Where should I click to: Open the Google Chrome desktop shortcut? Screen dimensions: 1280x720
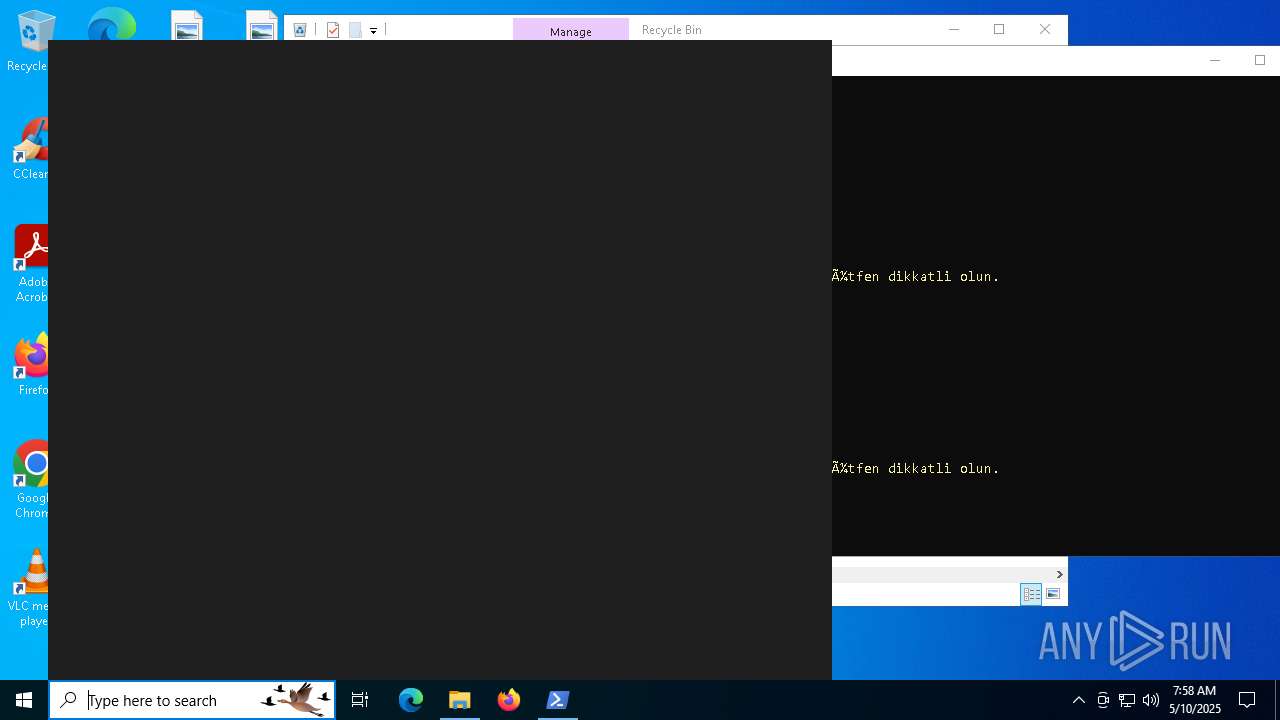pos(32,478)
